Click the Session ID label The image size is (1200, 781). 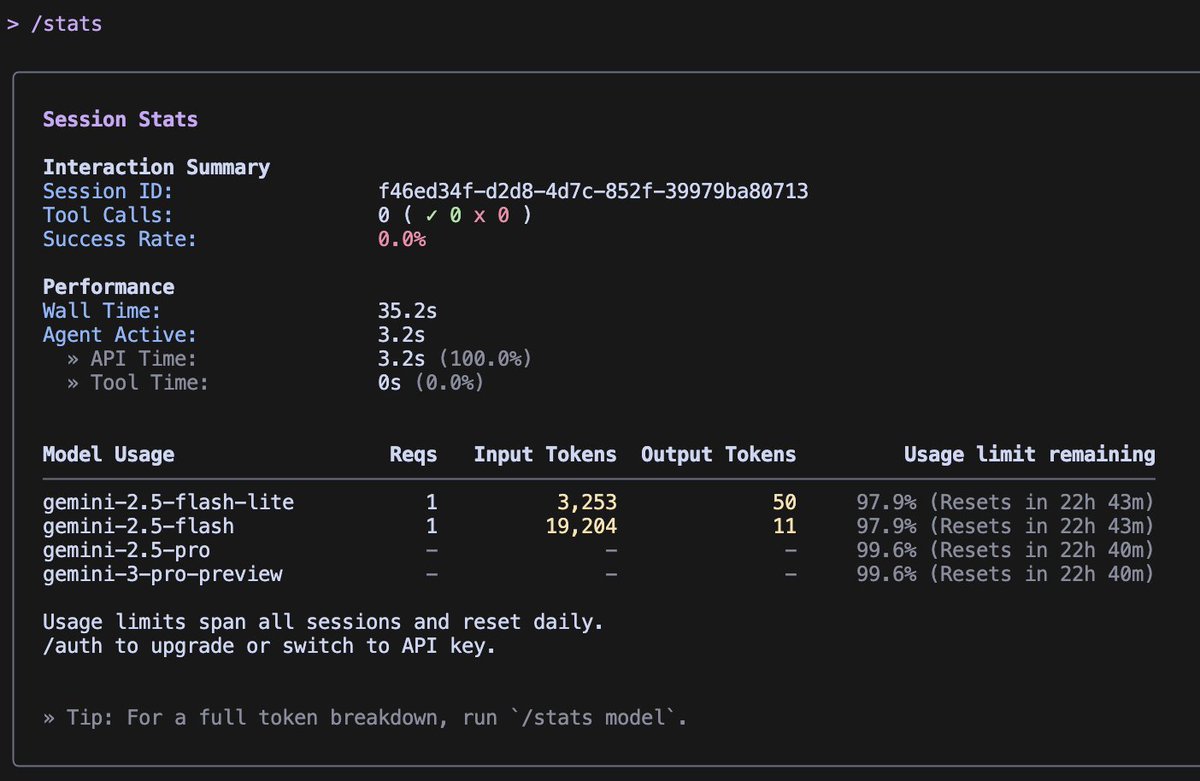pos(108,191)
